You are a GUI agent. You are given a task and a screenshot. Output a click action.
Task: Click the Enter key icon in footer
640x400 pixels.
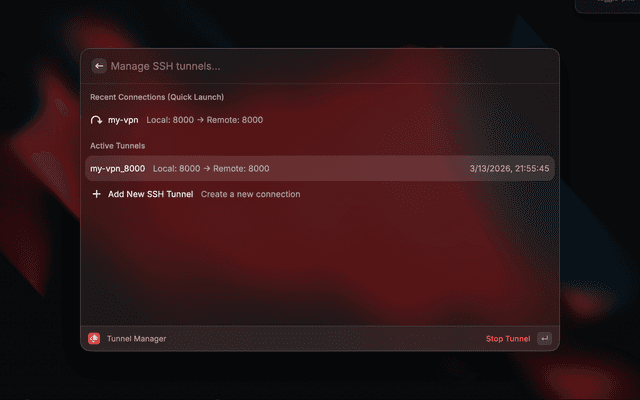pos(544,338)
